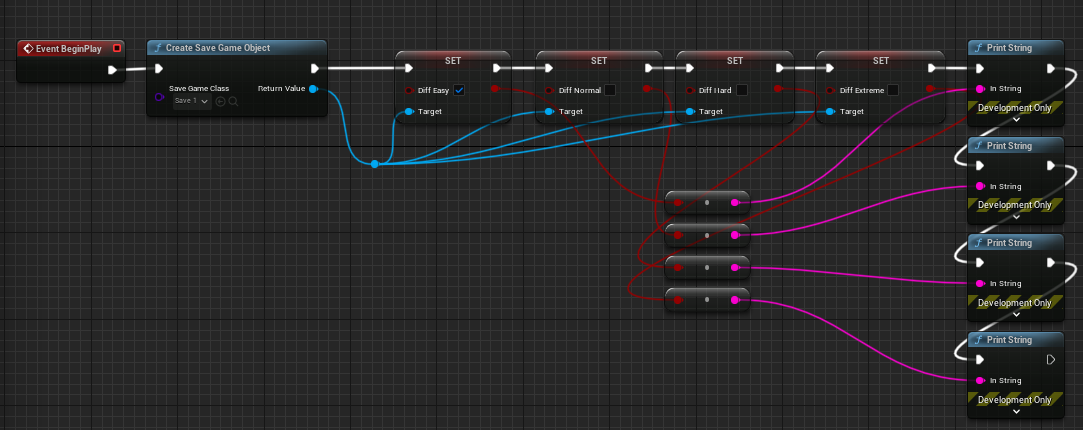
Task: Expand the first Print String advanced options chevron
Action: [1015, 119]
